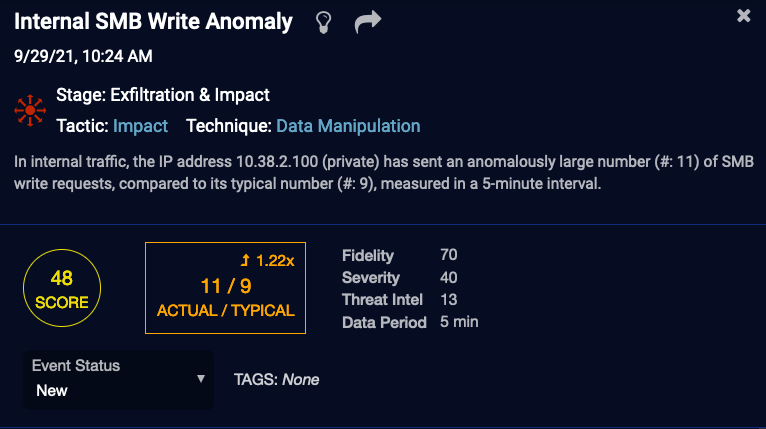
Task: Click the 11 / 9 actual/typical box
Action: pos(225,287)
